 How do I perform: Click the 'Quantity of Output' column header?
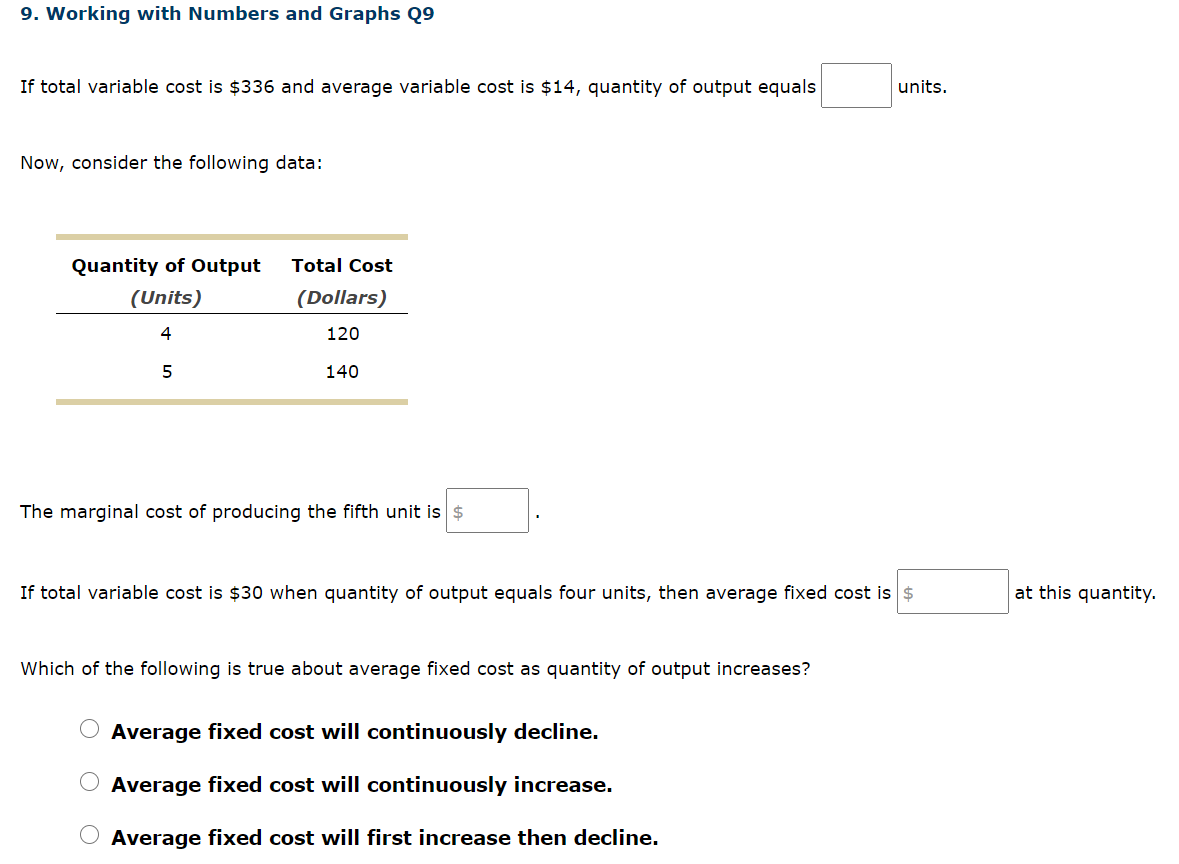[x=166, y=265]
